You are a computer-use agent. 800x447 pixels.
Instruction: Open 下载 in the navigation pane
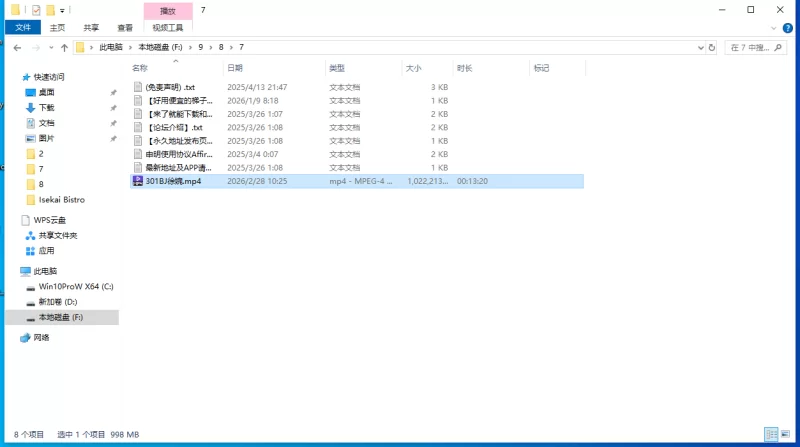46,108
